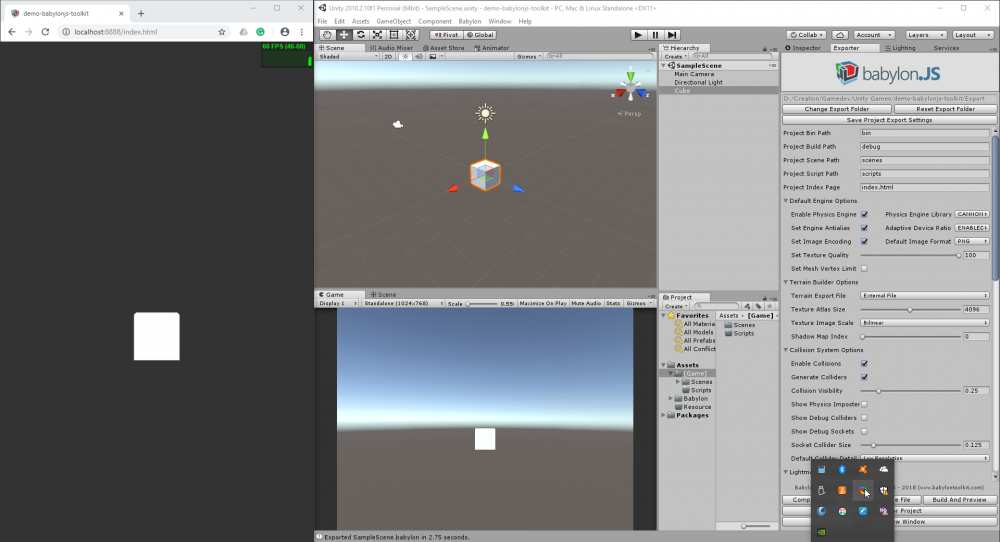Open the GameObject menu
The height and width of the screenshot is (542, 1000).
[x=393, y=21]
